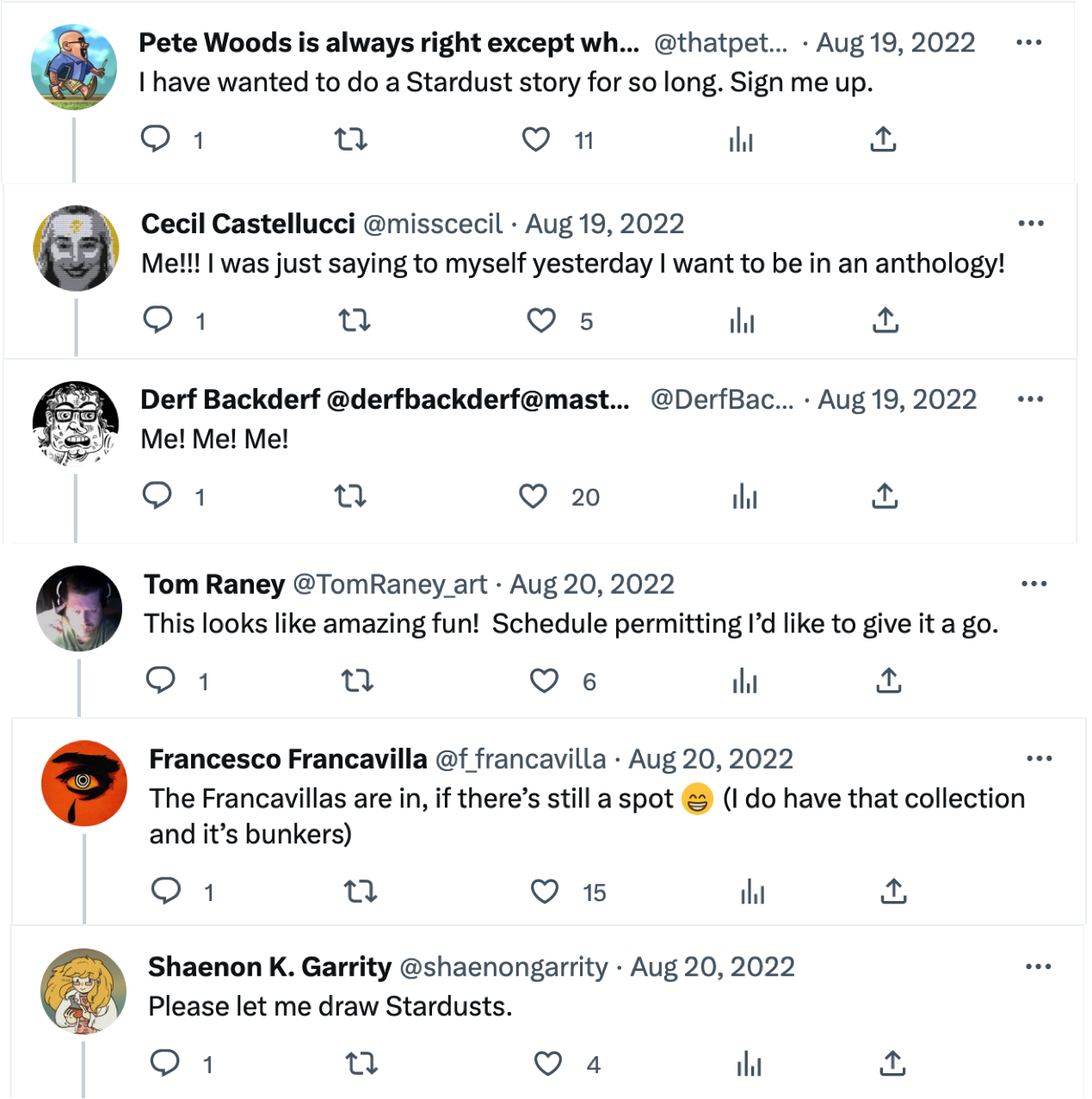1092x1099 pixels.
Task: View analytics on Derf Backderf's tweet
Action: [744, 497]
